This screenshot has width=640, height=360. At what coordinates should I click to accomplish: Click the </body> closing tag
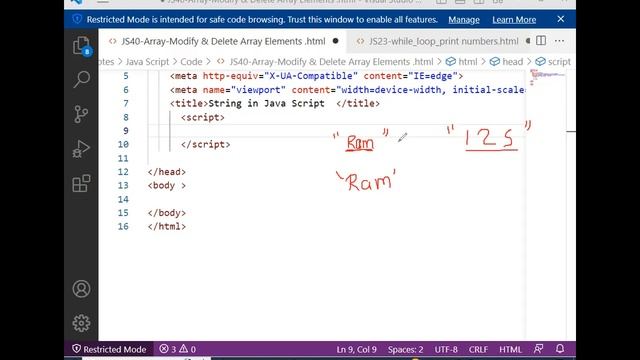[x=167, y=213]
